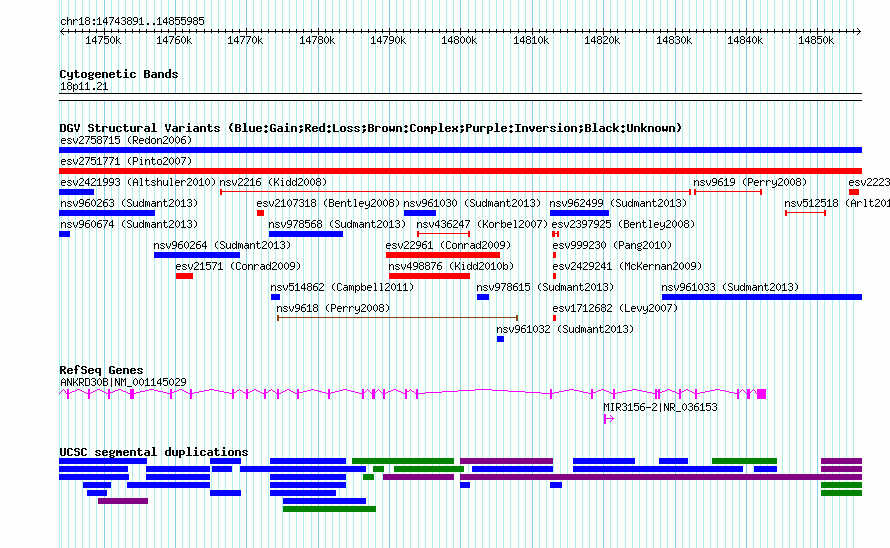Viewport: 890px width, 548px height.
Task: Click the nsv961030 (Sudmant2013) label
Action: click(x=472, y=203)
